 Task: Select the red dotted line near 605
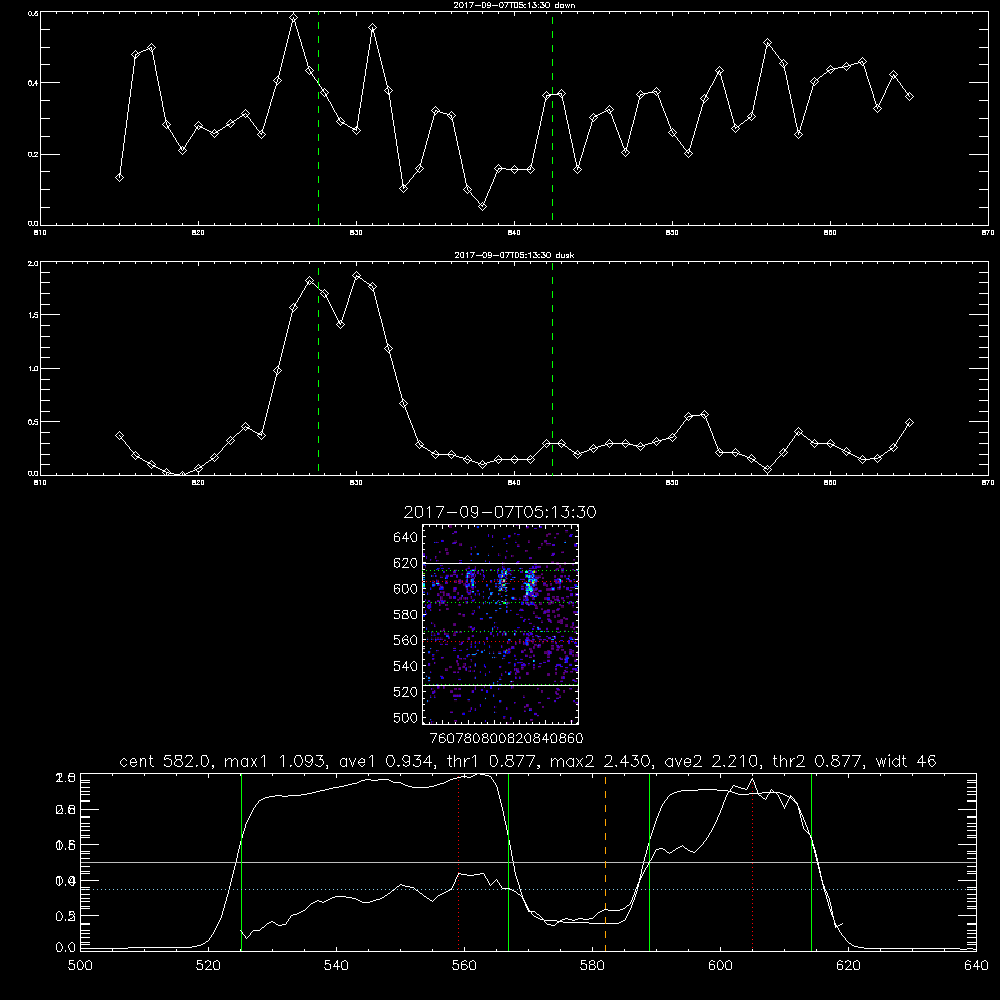(x=753, y=861)
